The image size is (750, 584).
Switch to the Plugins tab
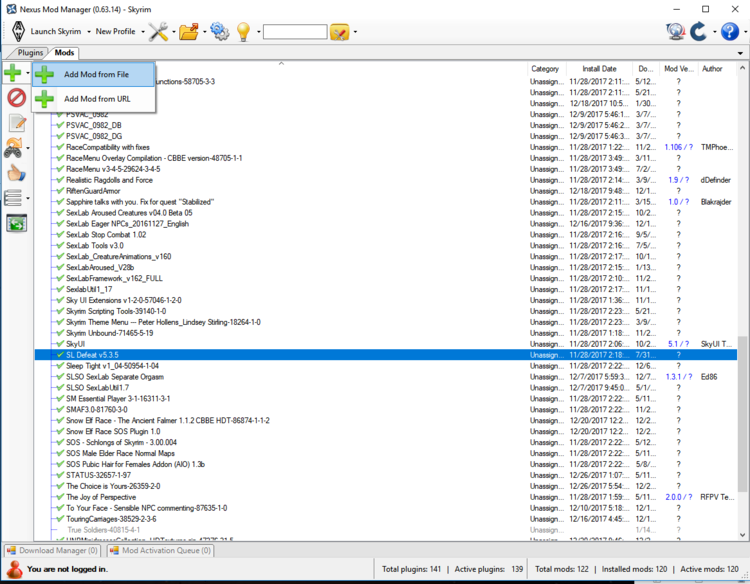30,53
